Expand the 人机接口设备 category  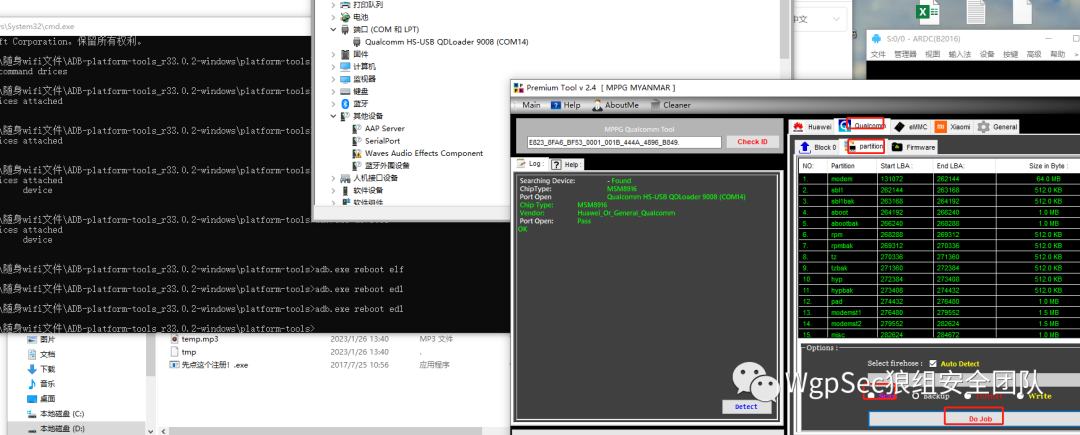[x=334, y=178]
